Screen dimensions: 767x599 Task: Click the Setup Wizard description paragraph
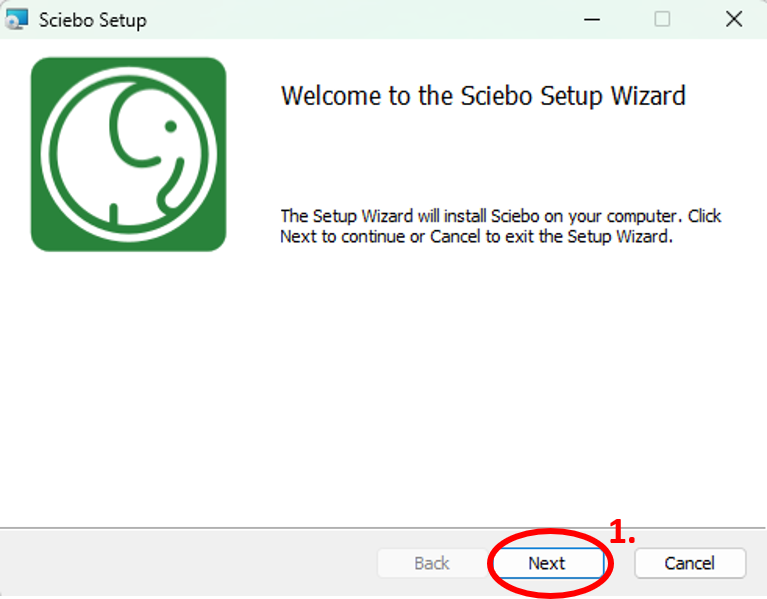pyautogui.click(x=500, y=226)
